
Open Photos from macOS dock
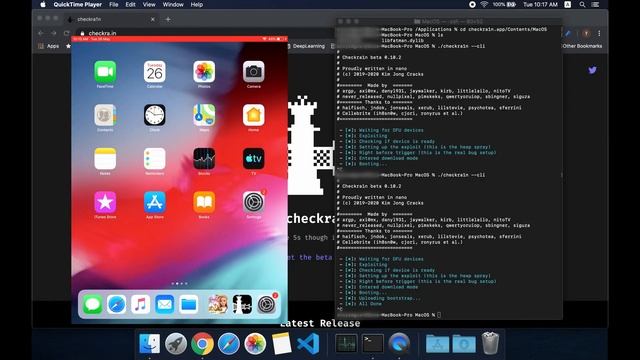tap(255, 344)
